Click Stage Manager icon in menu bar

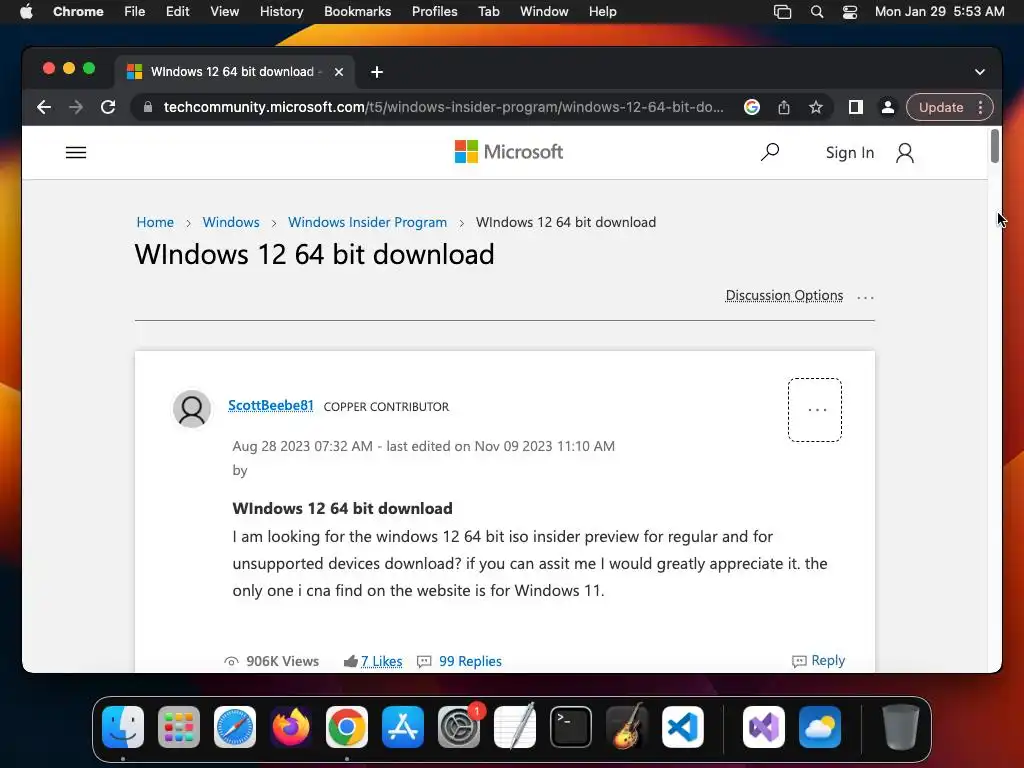point(782,12)
